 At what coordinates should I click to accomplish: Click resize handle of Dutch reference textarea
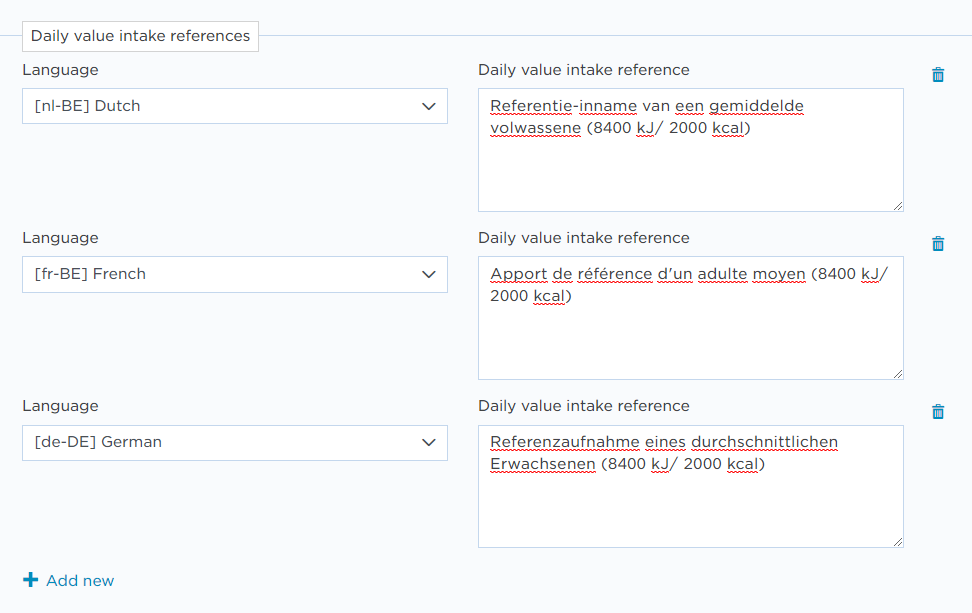pos(898,206)
